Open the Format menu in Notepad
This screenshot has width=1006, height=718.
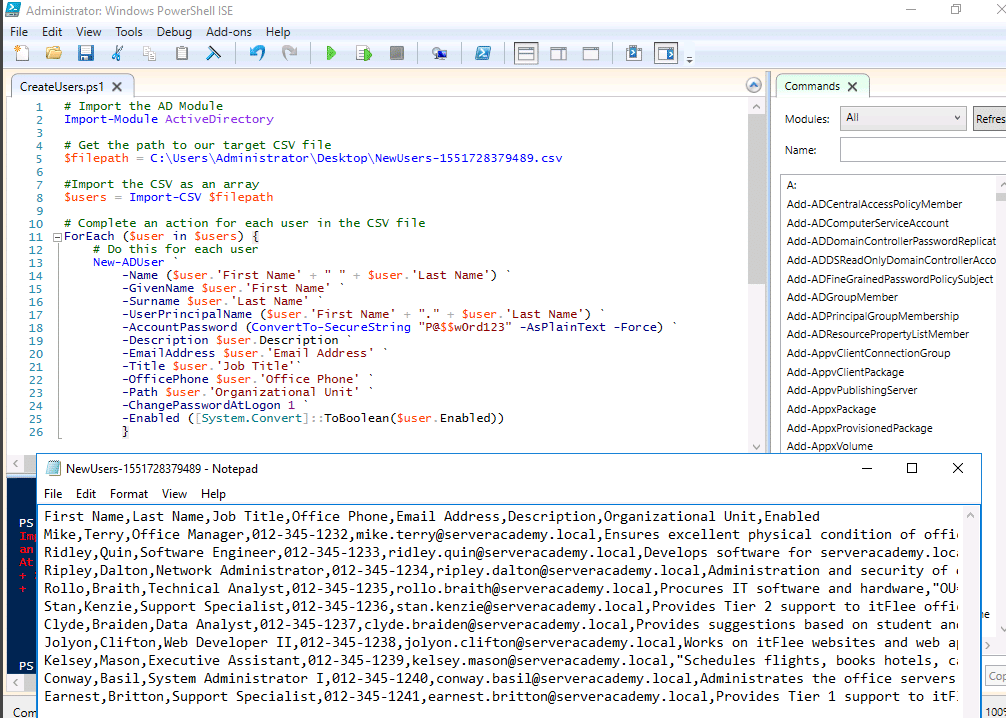(x=129, y=494)
